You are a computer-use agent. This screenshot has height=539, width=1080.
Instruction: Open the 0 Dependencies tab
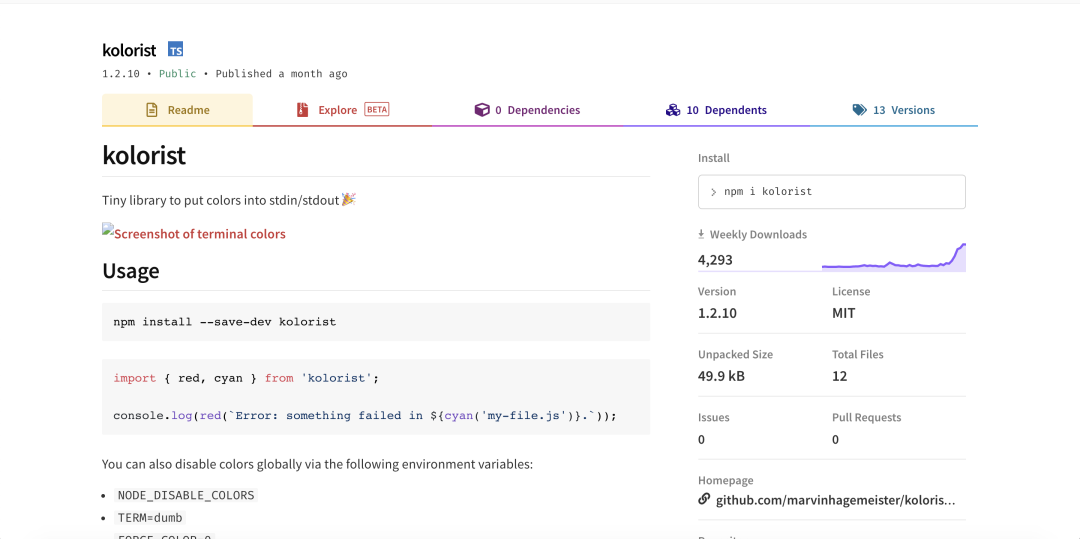click(528, 110)
